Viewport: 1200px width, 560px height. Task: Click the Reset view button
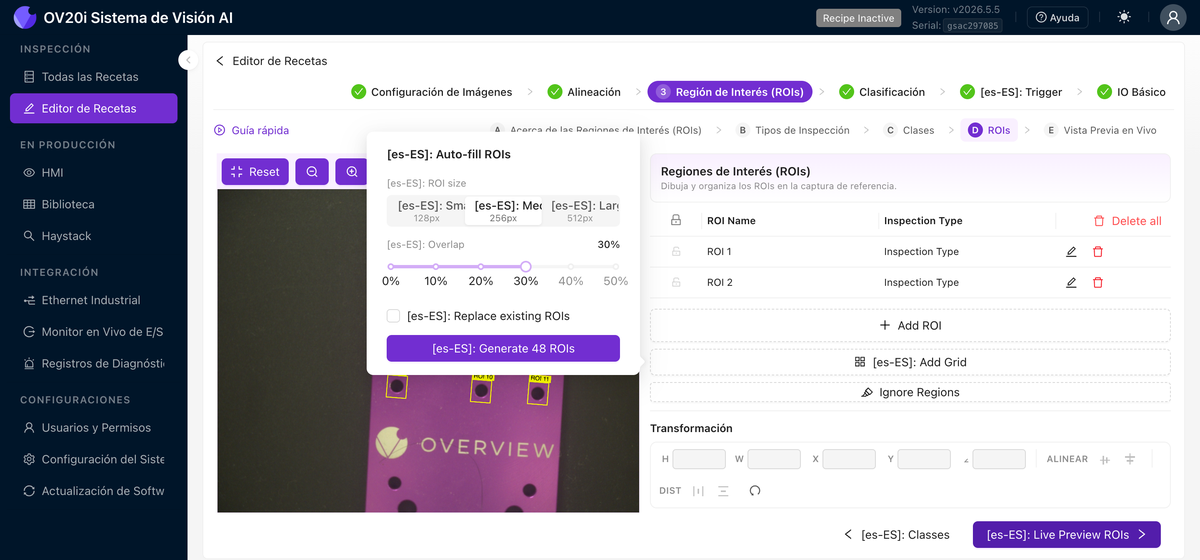255,172
